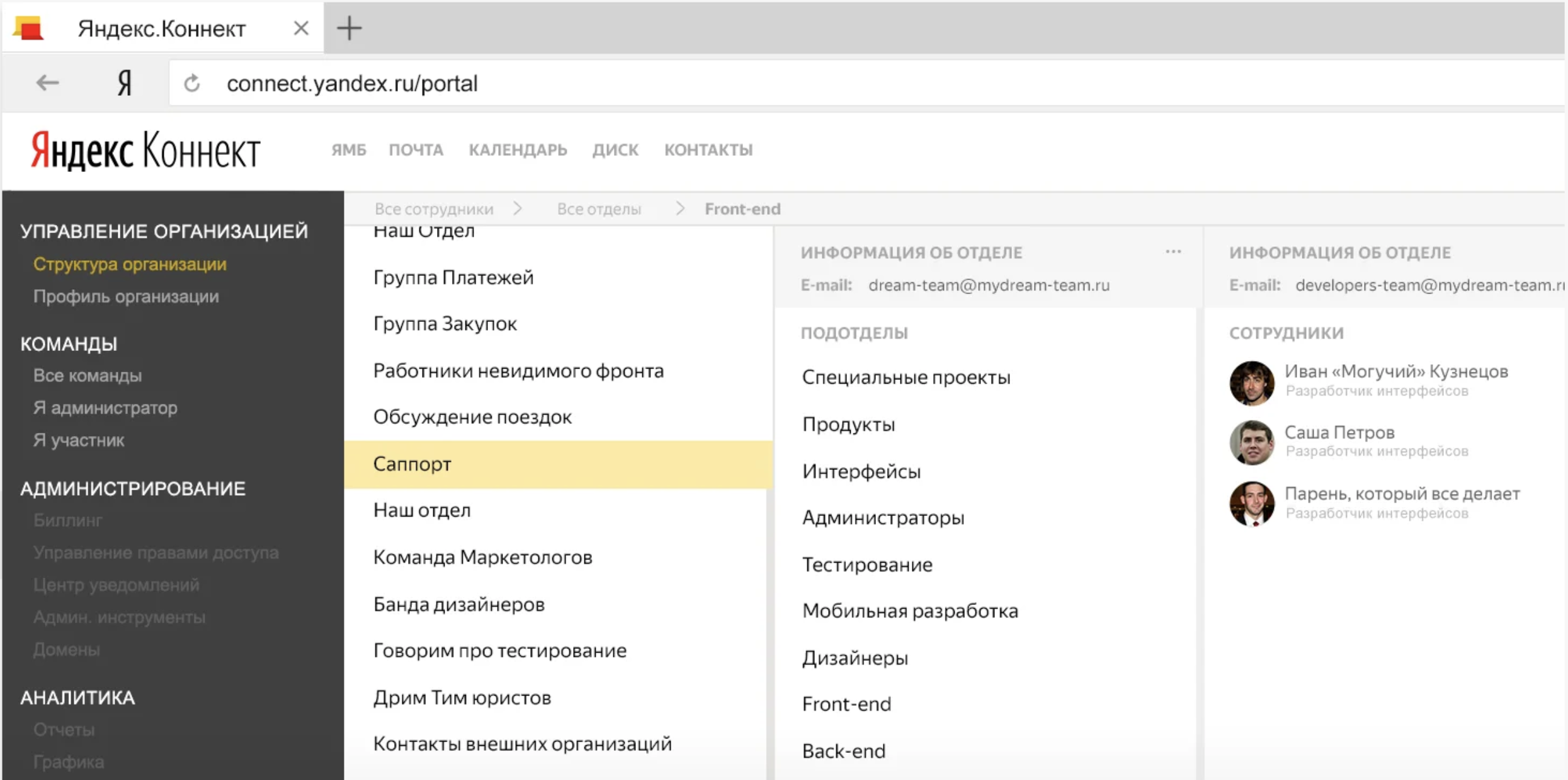1568x780 pixels.
Task: Open Профиль организации in the sidebar
Action: pyautogui.click(x=126, y=296)
